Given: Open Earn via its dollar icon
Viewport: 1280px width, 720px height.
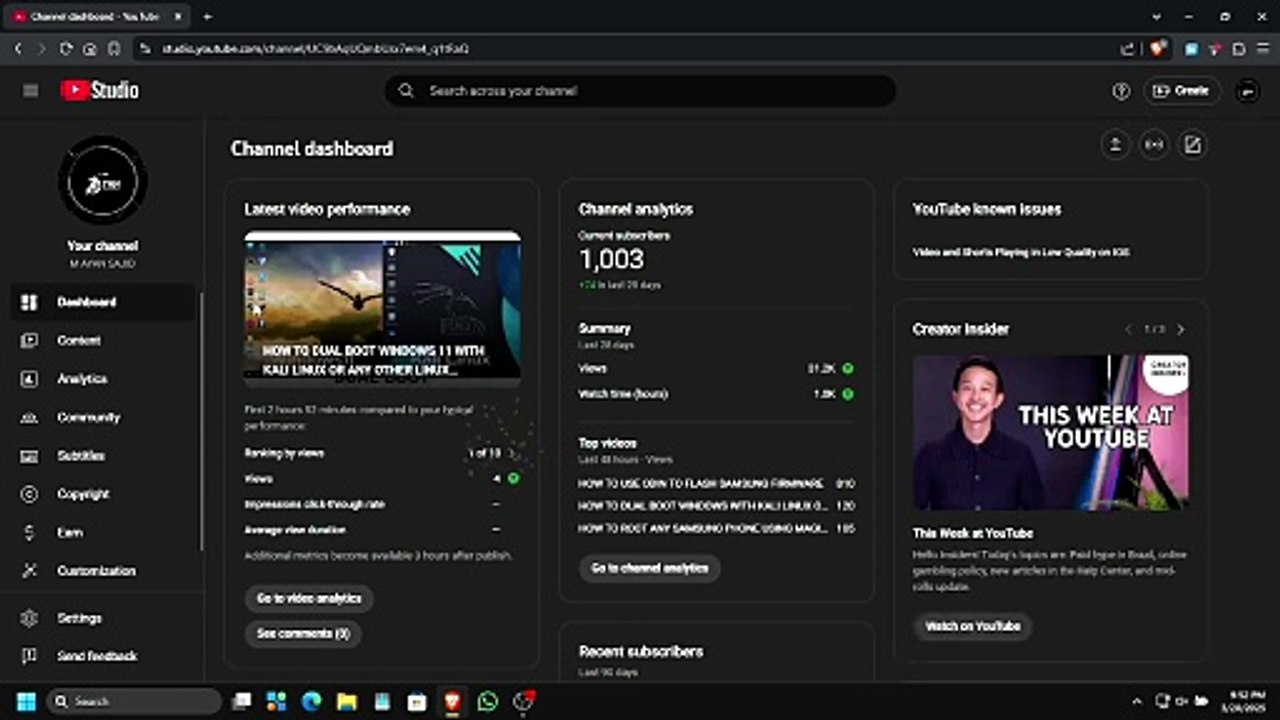Looking at the screenshot, I should point(29,533).
